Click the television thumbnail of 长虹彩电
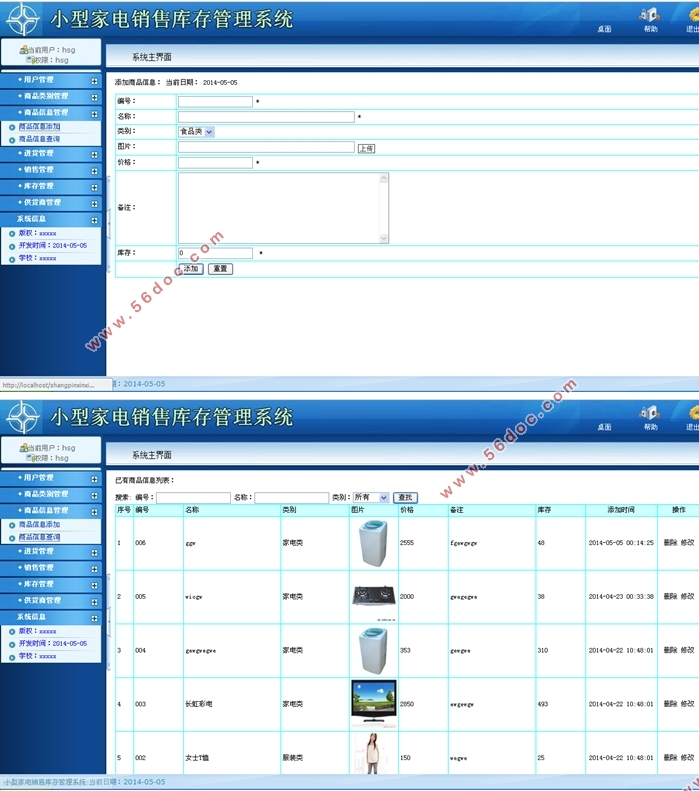699x791 pixels. [373, 702]
